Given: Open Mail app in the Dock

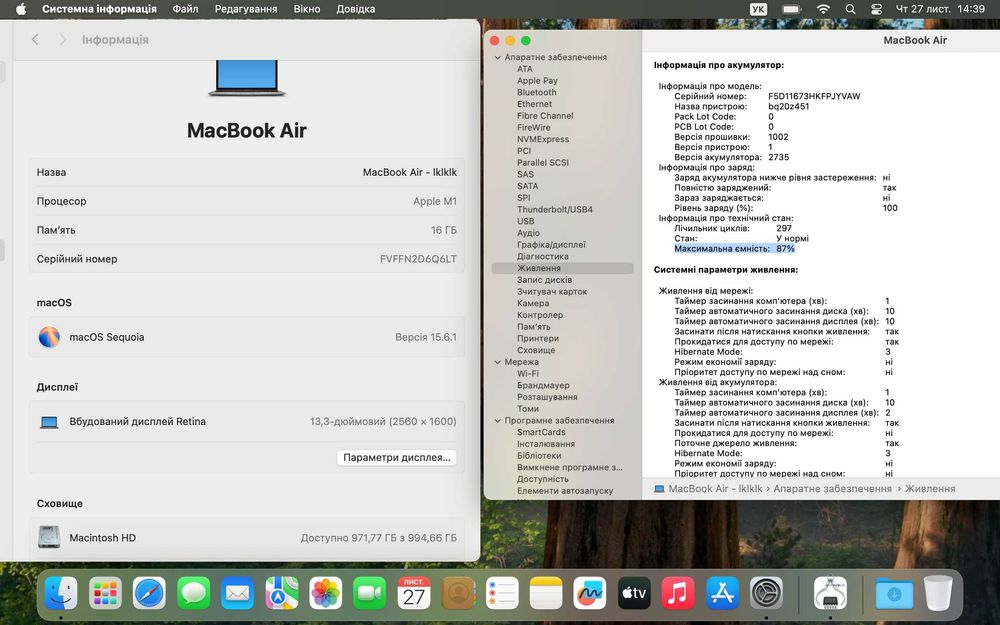Looking at the screenshot, I should pyautogui.click(x=237, y=593).
